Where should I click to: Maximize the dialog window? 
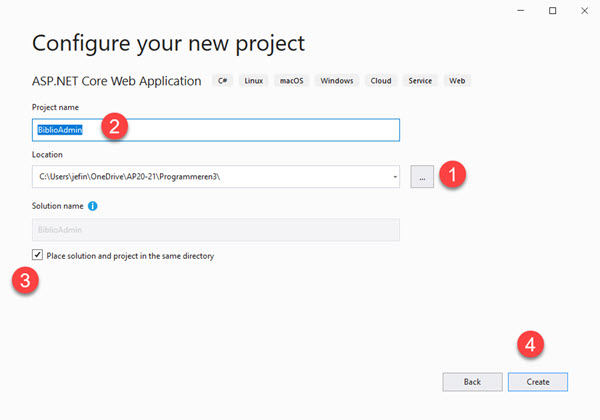pos(553,11)
